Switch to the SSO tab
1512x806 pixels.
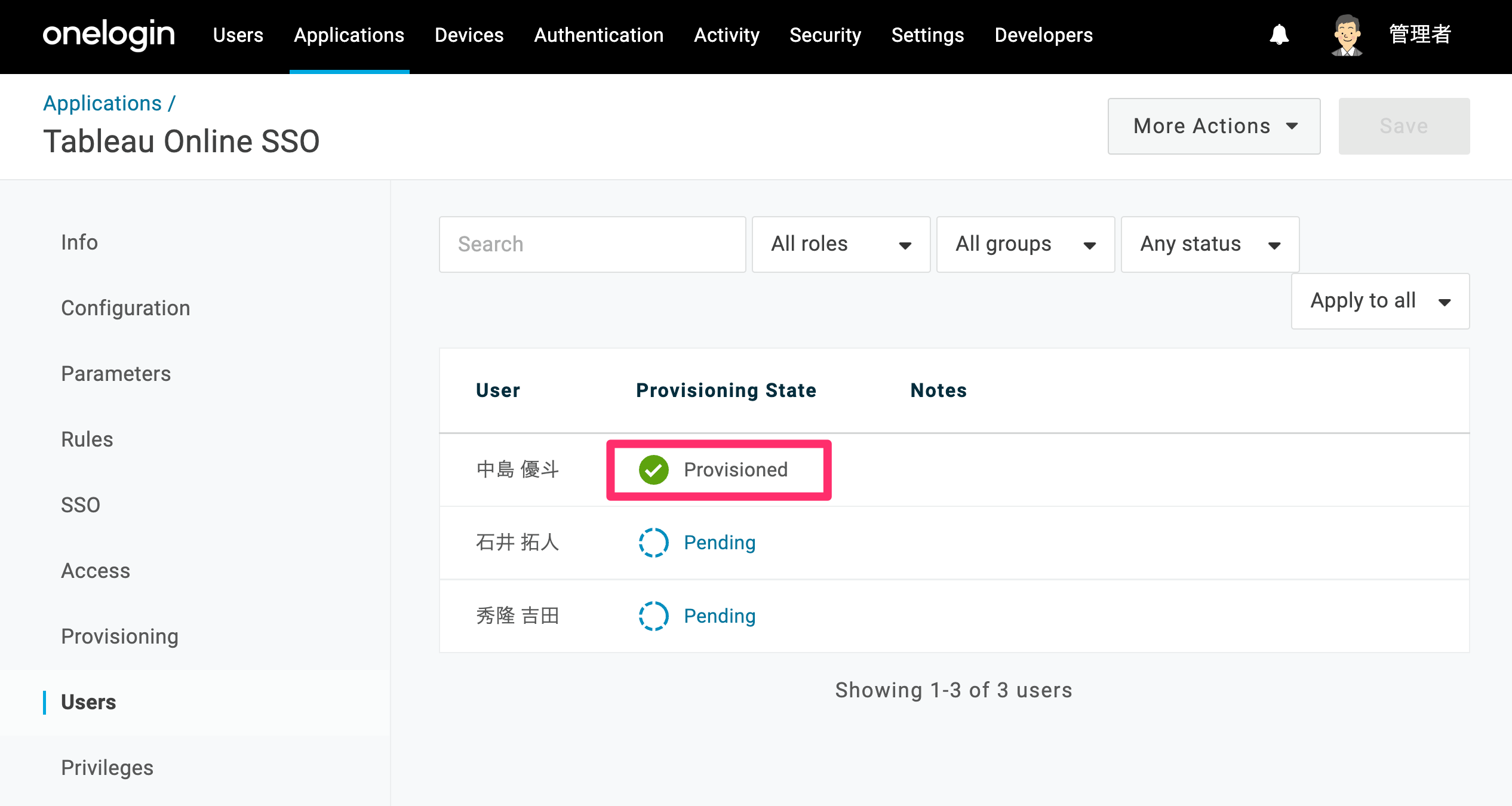81,505
